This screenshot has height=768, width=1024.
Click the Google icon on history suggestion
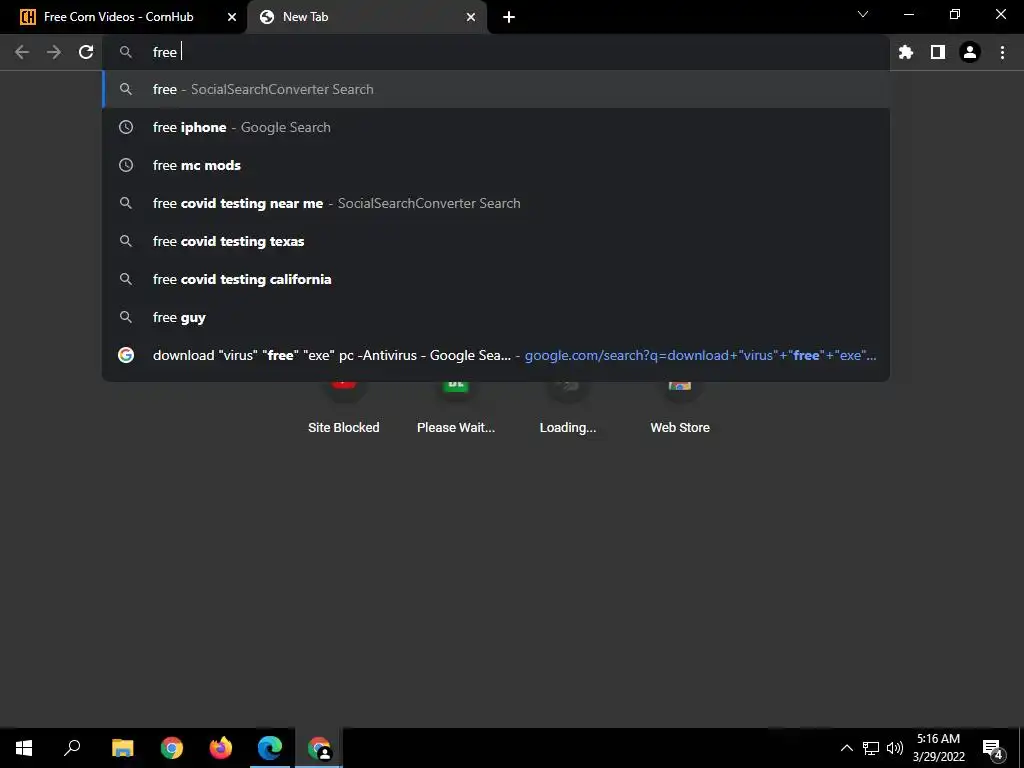click(126, 355)
